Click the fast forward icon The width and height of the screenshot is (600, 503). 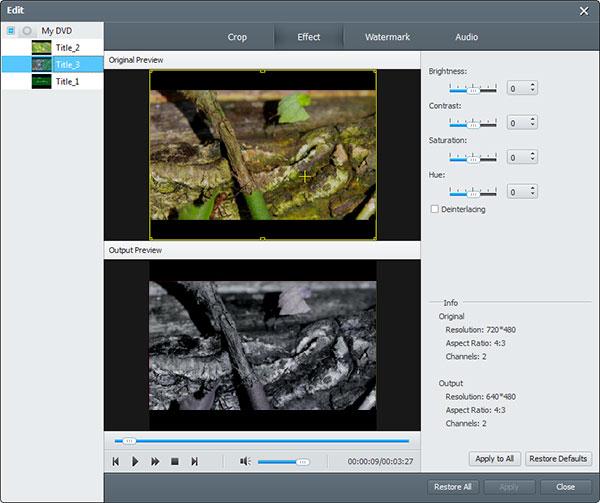(155, 462)
